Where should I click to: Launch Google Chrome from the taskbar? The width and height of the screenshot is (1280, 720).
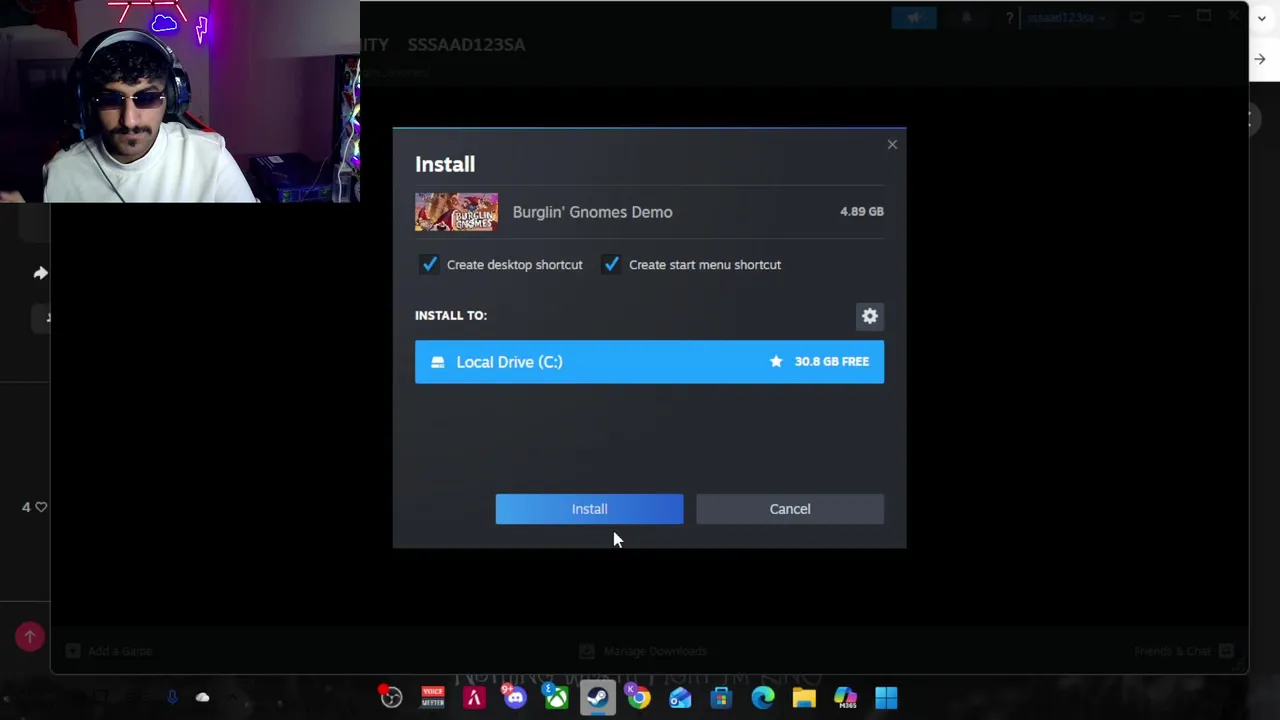tap(638, 697)
